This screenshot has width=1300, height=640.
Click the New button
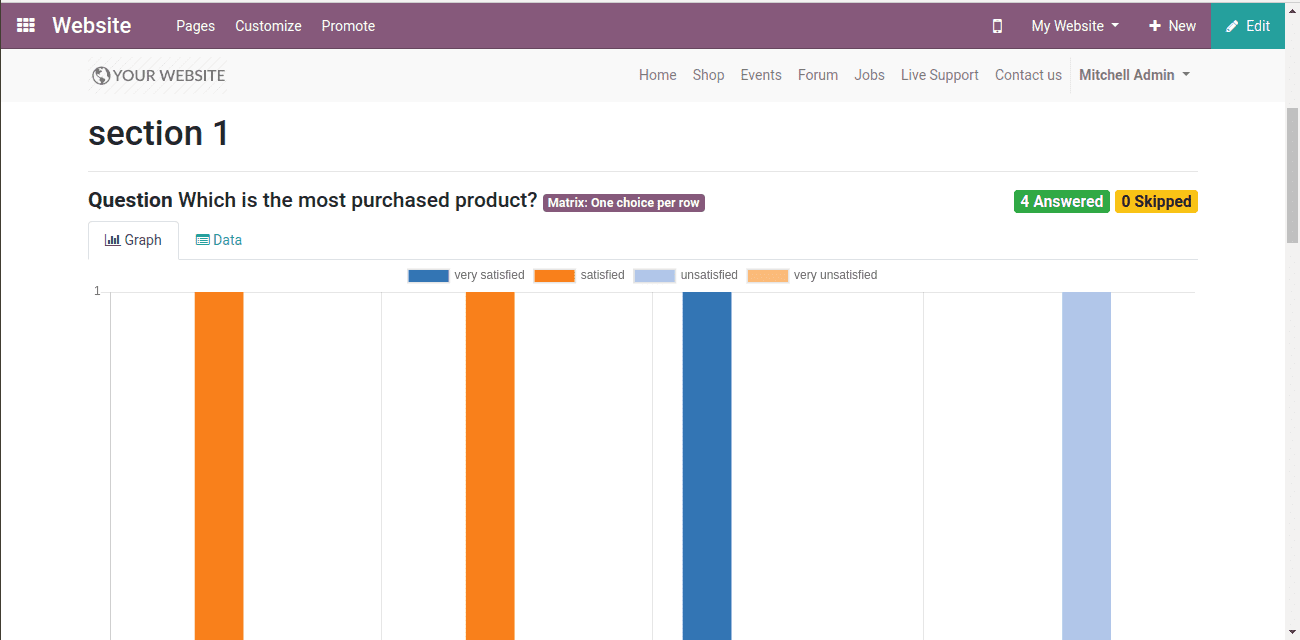[x=1172, y=26]
